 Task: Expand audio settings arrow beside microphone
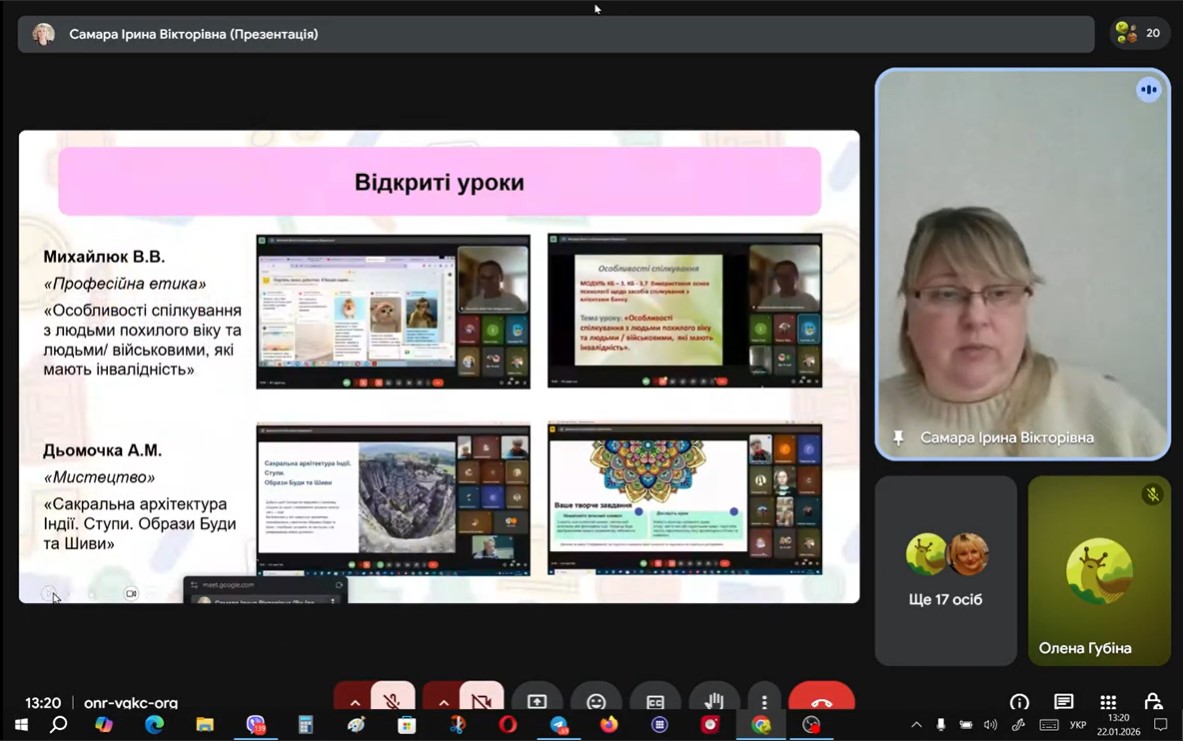(x=354, y=700)
